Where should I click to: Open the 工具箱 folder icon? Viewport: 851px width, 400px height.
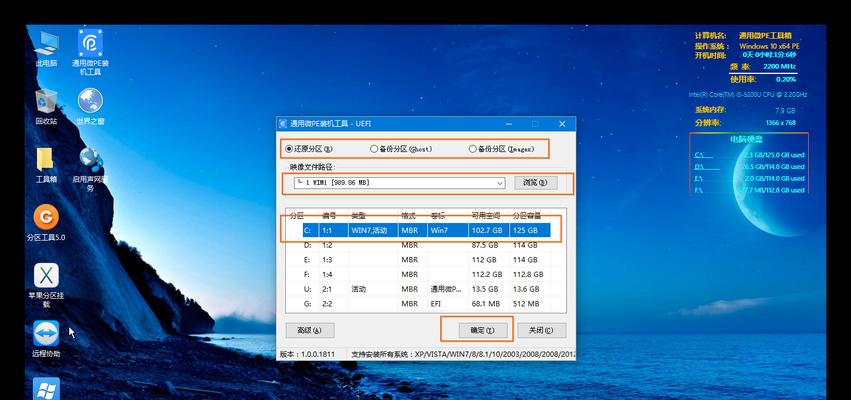click(46, 165)
